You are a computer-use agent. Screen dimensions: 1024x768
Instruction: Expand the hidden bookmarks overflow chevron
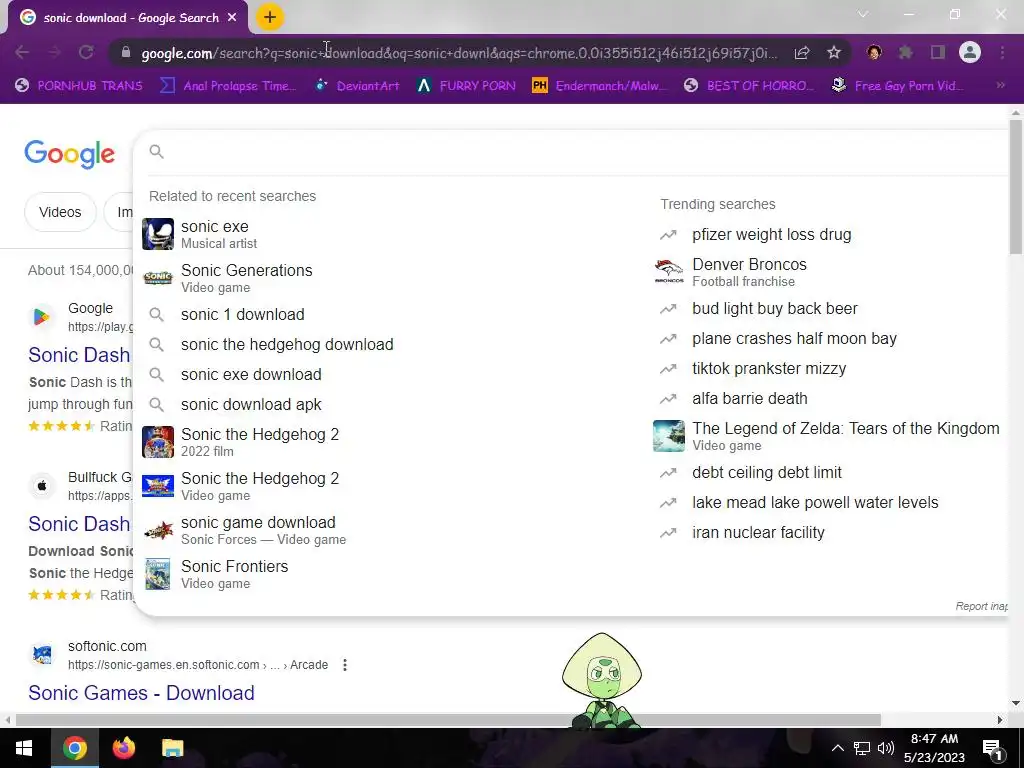point(1000,86)
